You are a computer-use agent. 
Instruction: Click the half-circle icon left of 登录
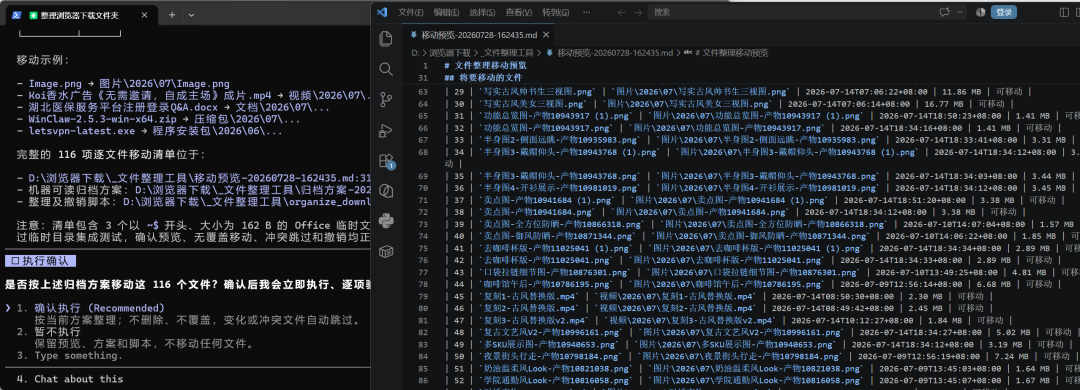click(981, 12)
